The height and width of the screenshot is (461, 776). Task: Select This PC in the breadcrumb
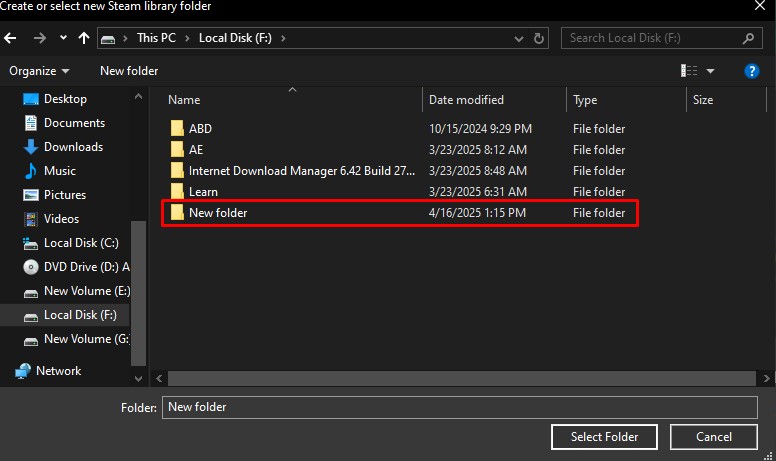(156, 38)
